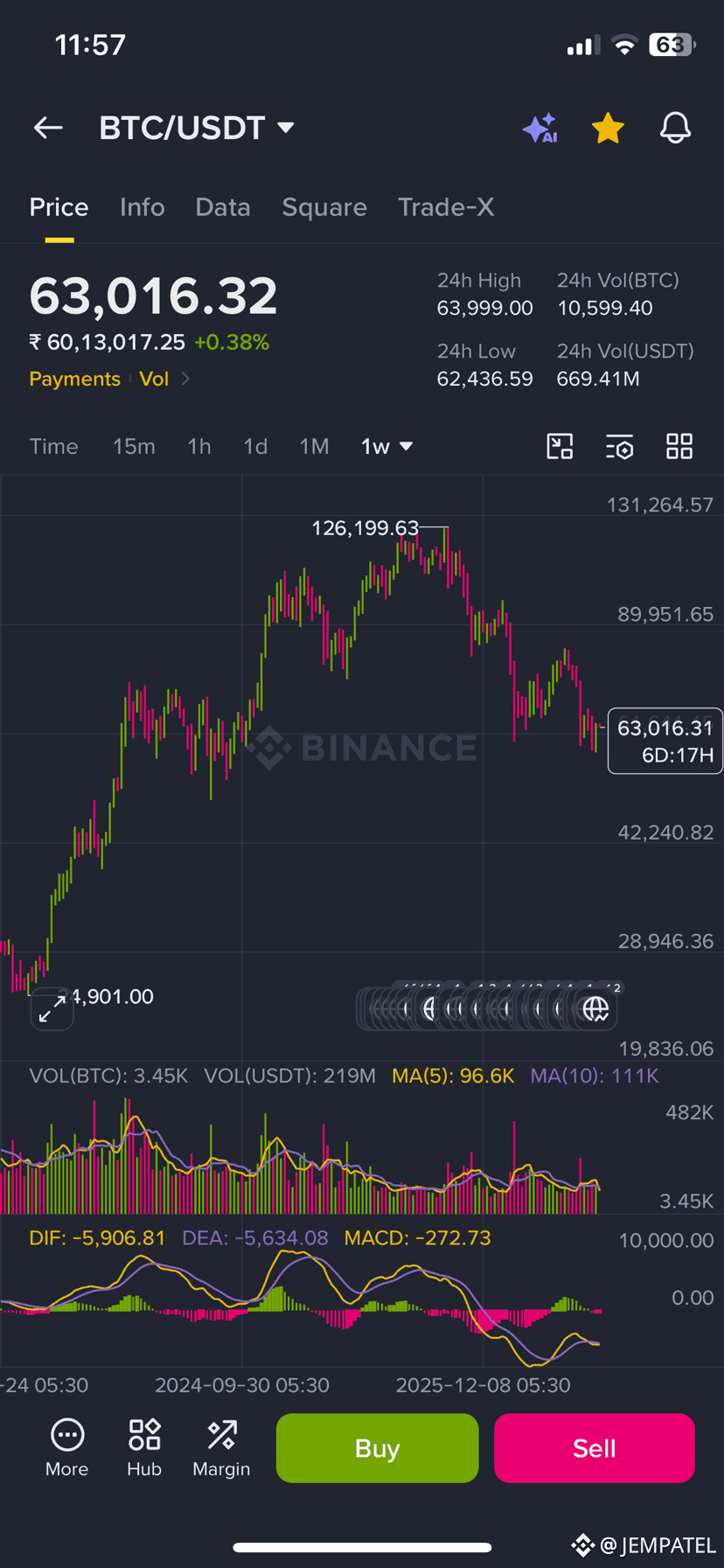The width and height of the screenshot is (724, 1568).
Task: Switch to the Square tab
Action: [324, 207]
